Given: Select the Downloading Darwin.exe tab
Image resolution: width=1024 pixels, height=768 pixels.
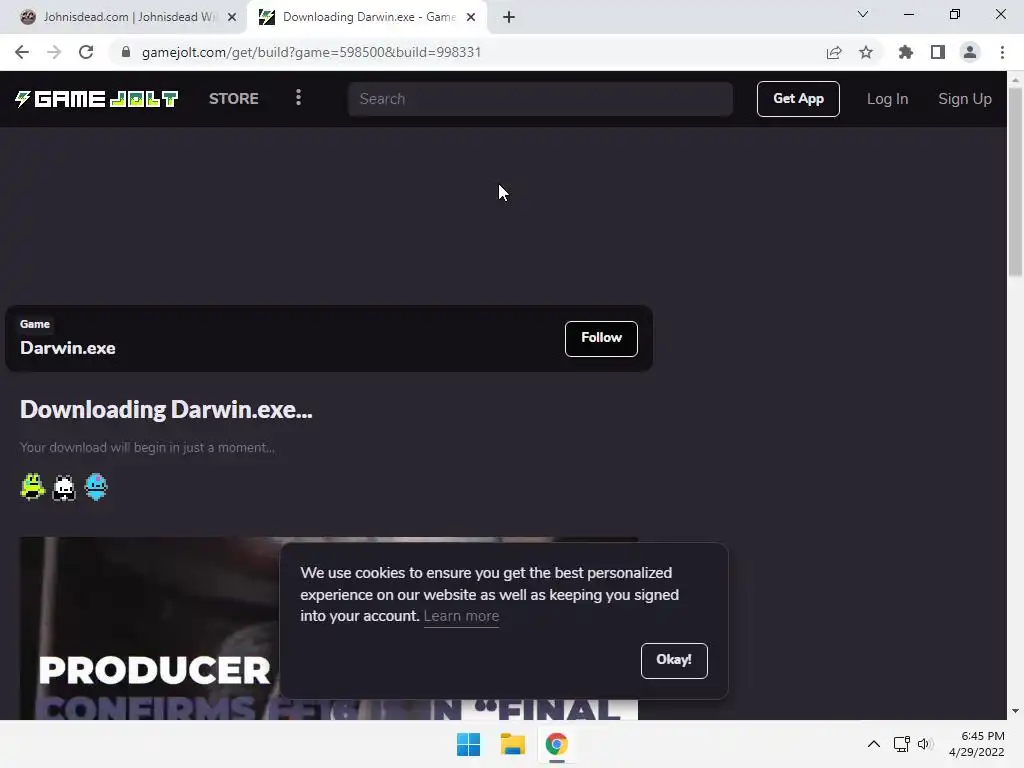Looking at the screenshot, I should [x=368, y=17].
